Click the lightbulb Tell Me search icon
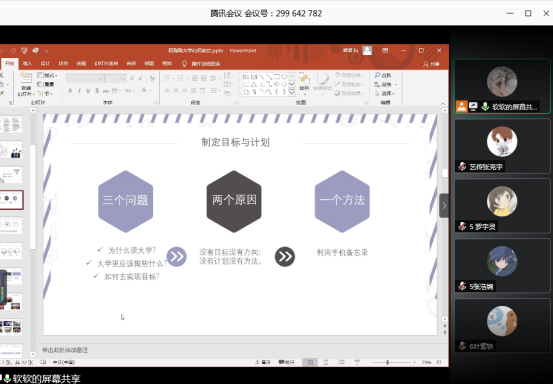The image size is (553, 385). [x=184, y=64]
